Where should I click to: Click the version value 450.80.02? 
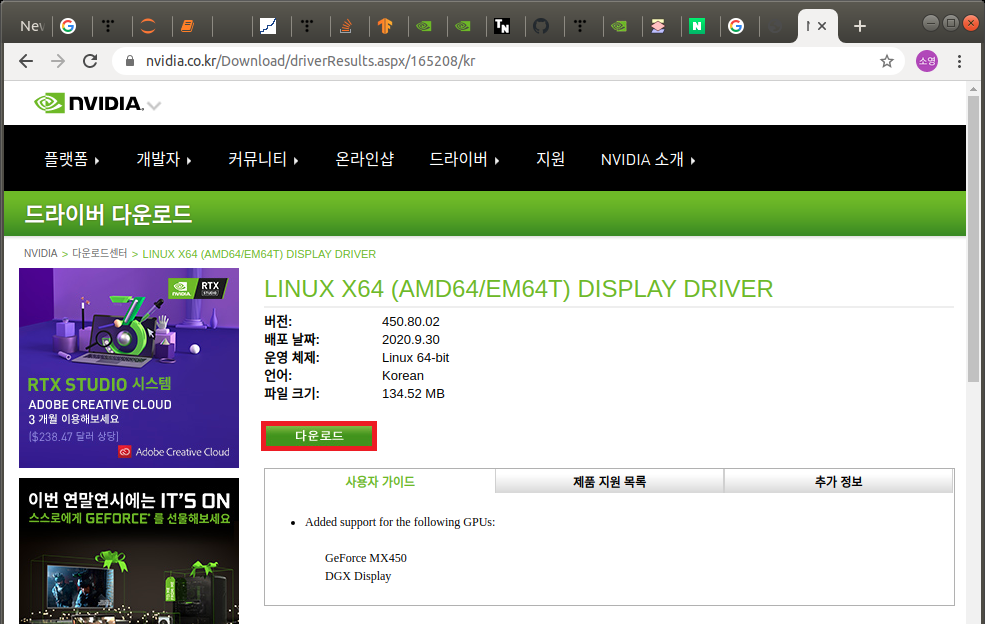[x=410, y=321]
